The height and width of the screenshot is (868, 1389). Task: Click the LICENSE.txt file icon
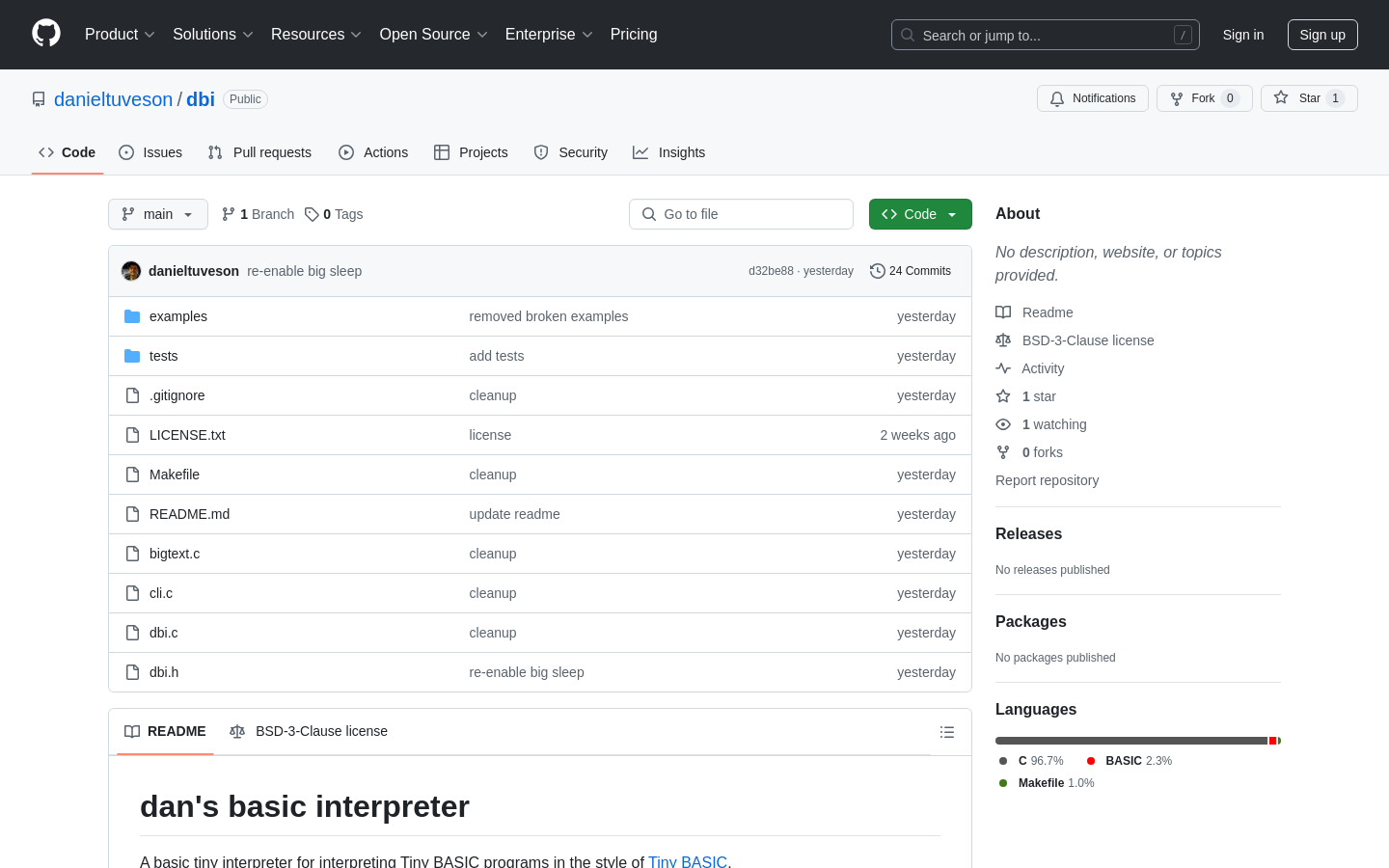coord(132,435)
